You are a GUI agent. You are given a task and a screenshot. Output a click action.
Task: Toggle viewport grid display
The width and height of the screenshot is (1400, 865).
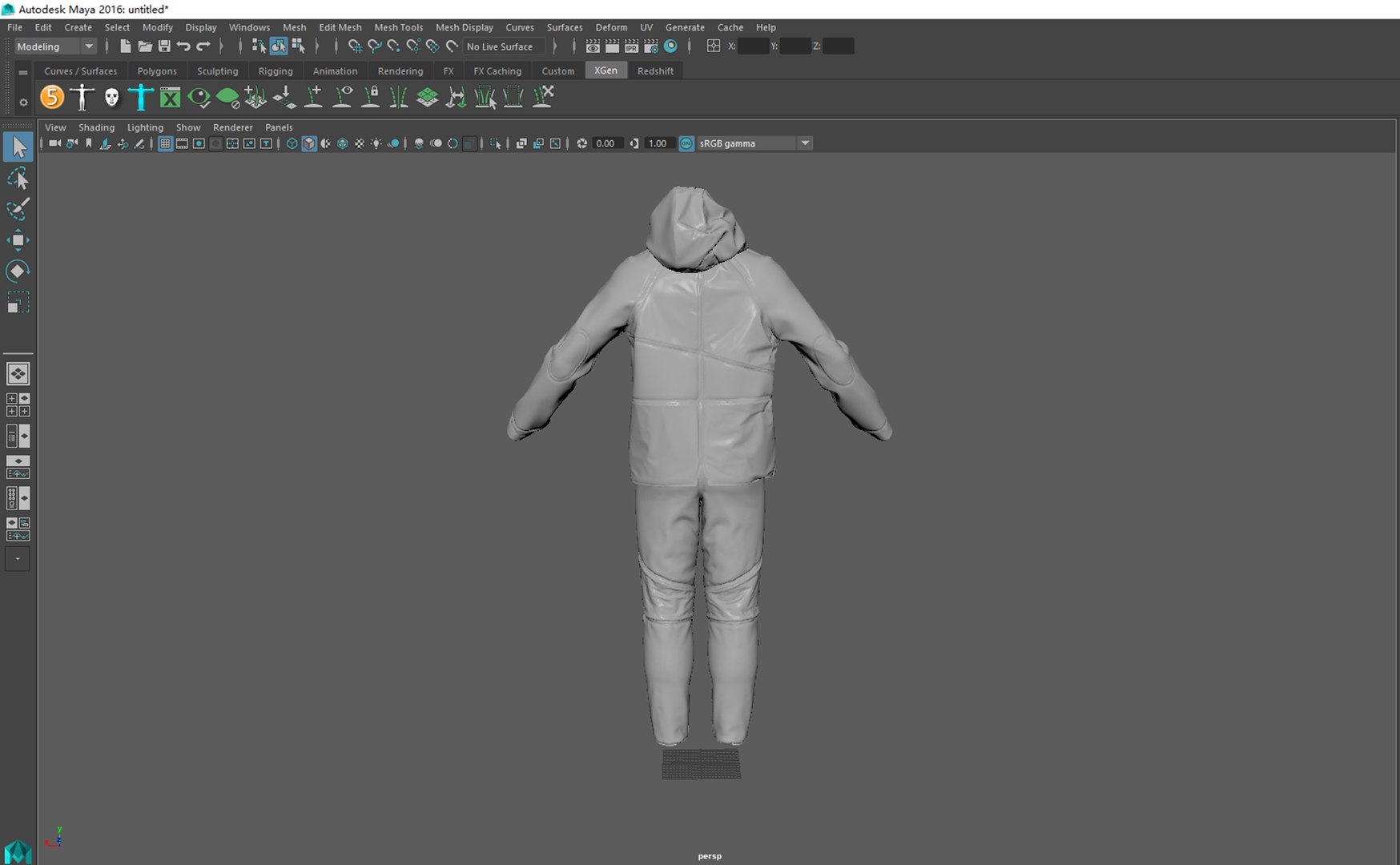tap(165, 143)
